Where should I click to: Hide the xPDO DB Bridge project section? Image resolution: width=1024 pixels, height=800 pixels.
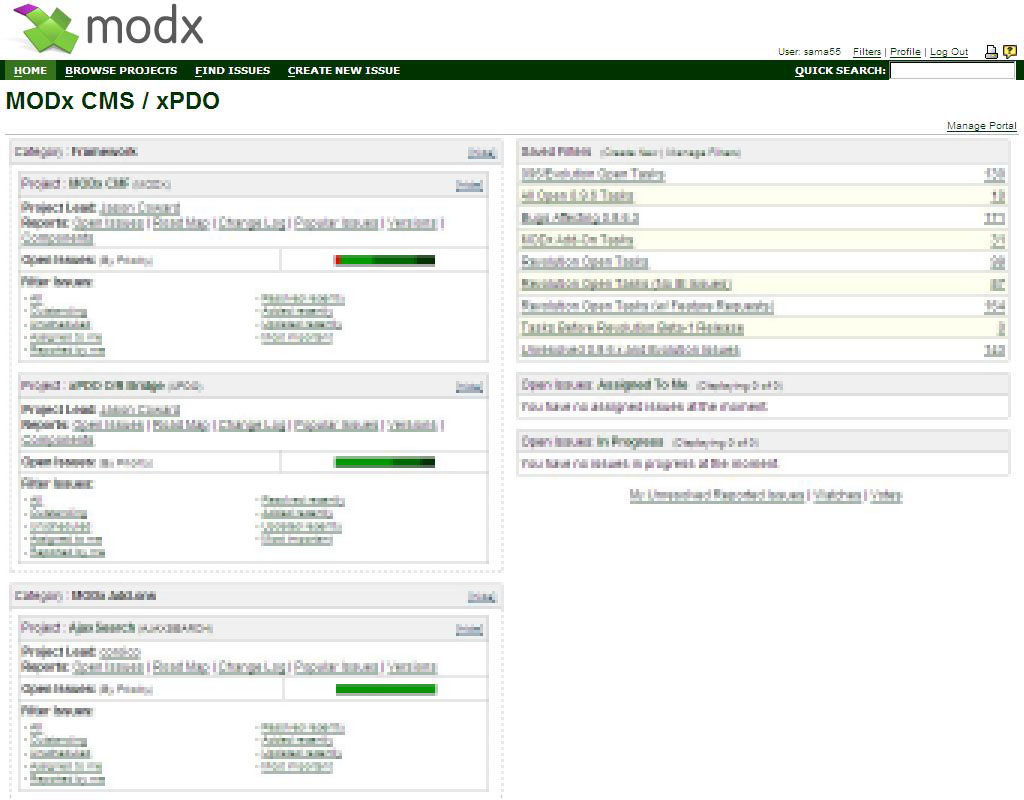469,387
